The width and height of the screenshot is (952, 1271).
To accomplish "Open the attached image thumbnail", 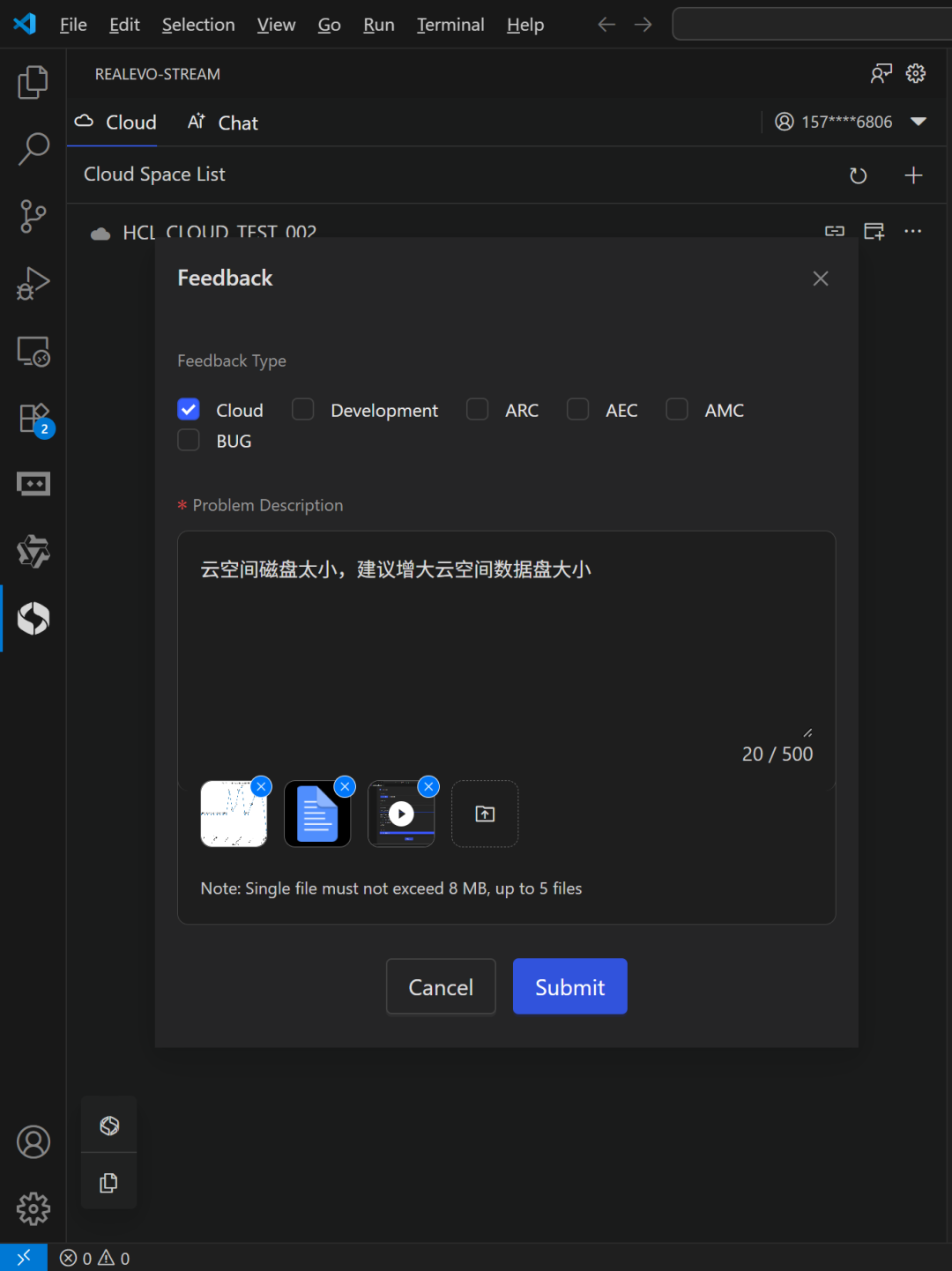I will pos(234,814).
